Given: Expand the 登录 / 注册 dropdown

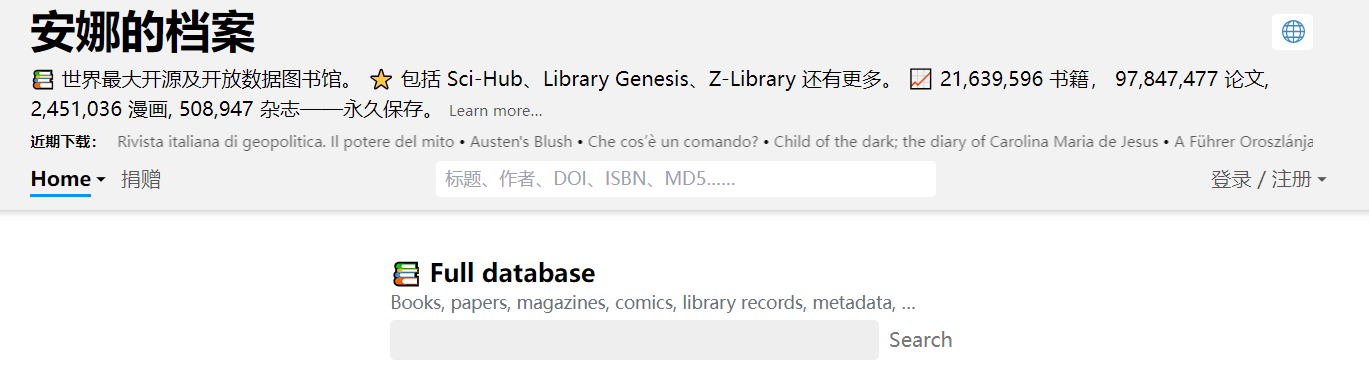Looking at the screenshot, I should (1269, 179).
